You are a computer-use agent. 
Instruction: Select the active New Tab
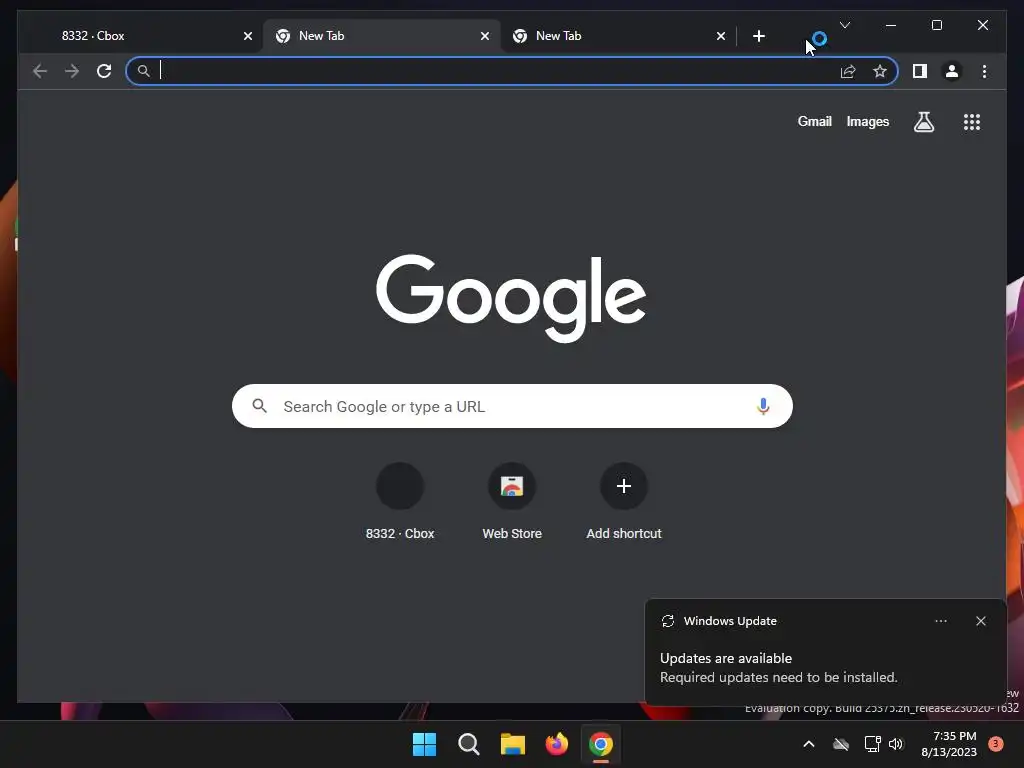click(381, 36)
